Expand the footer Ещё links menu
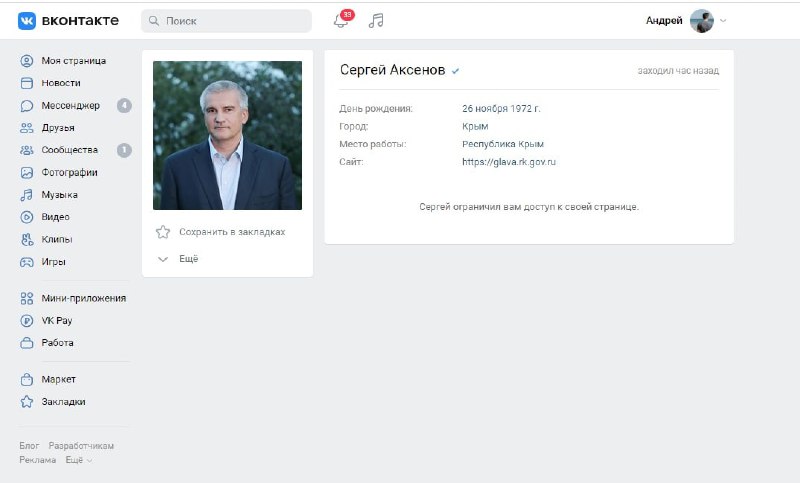 (x=79, y=460)
